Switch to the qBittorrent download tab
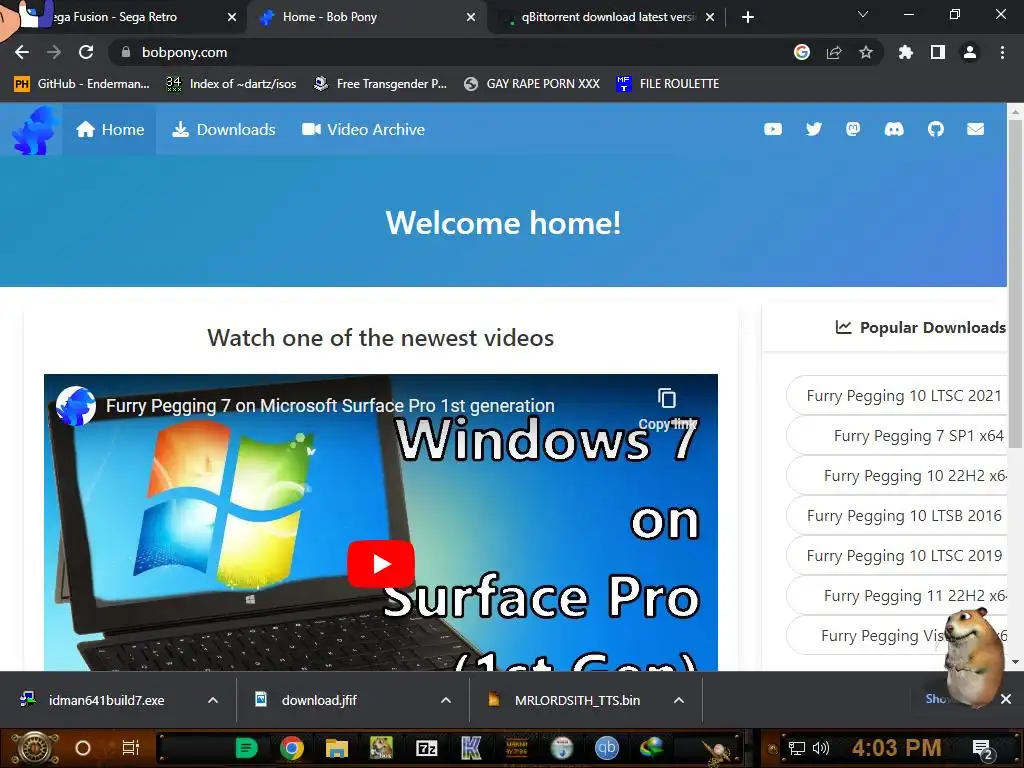 (x=608, y=17)
